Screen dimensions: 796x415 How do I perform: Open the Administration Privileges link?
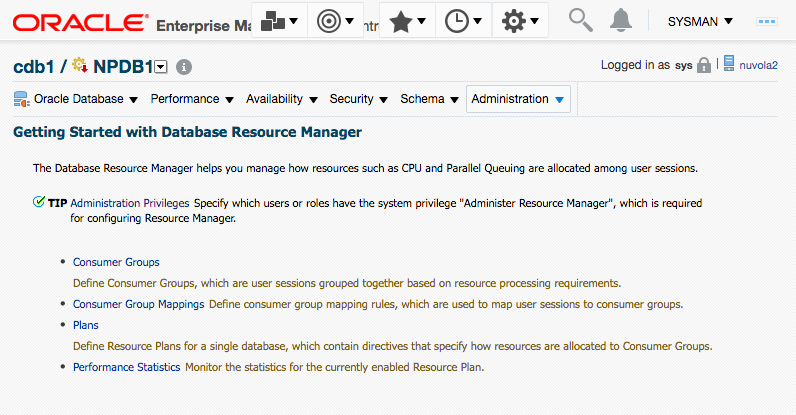[x=129, y=203]
